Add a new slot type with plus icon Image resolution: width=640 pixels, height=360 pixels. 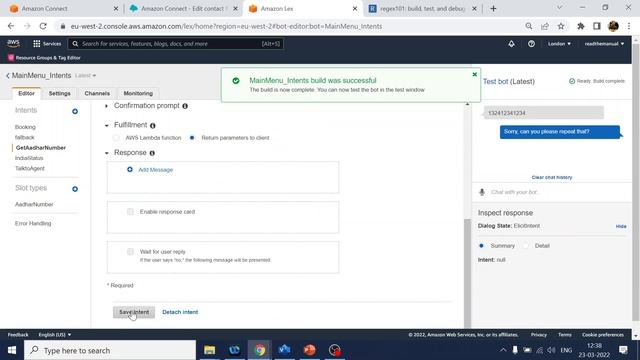[x=75, y=189]
